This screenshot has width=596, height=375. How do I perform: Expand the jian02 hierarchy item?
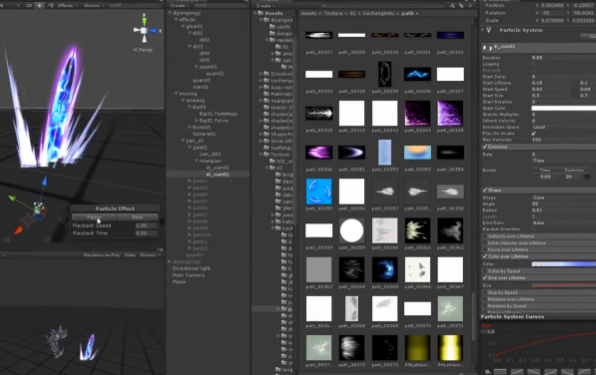click(189, 181)
